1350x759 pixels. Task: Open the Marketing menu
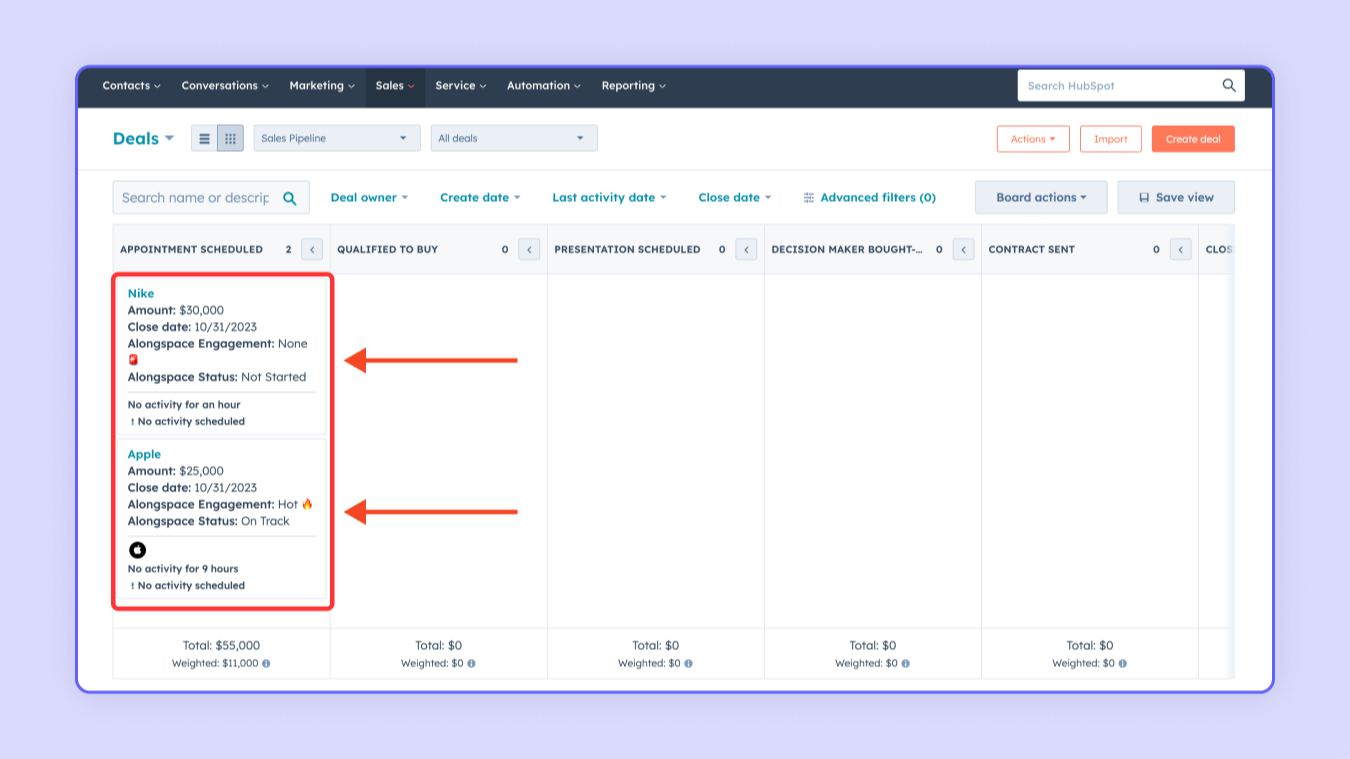click(322, 86)
